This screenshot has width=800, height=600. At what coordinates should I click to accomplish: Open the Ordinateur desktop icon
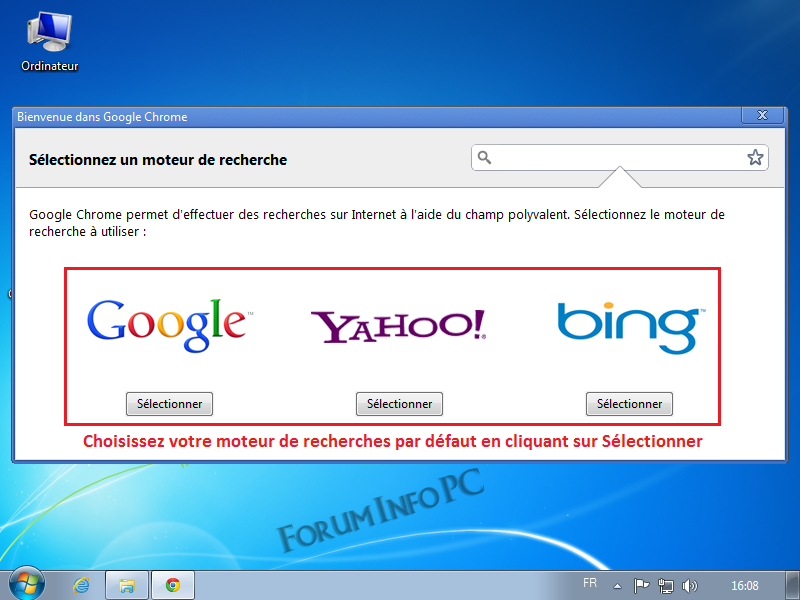[x=49, y=42]
